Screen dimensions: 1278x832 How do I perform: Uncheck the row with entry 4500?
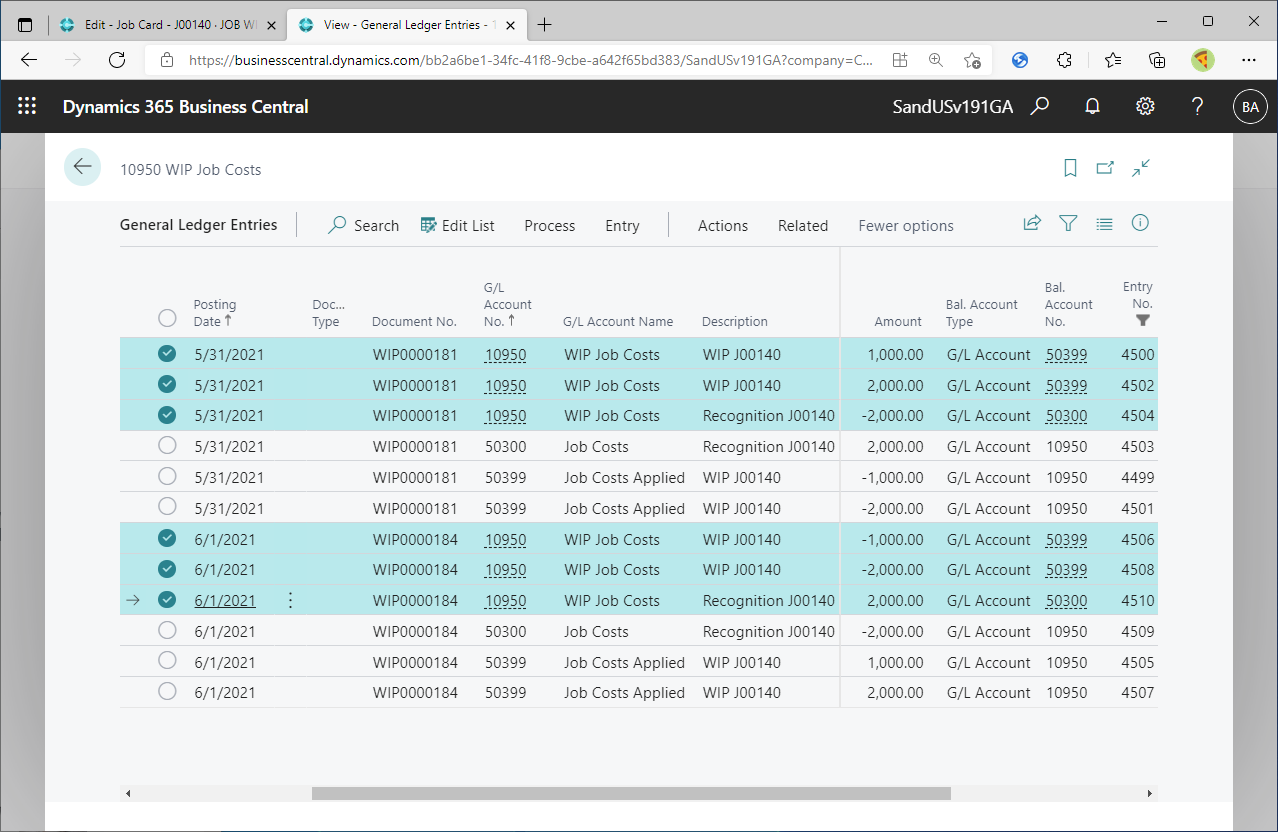pos(167,354)
